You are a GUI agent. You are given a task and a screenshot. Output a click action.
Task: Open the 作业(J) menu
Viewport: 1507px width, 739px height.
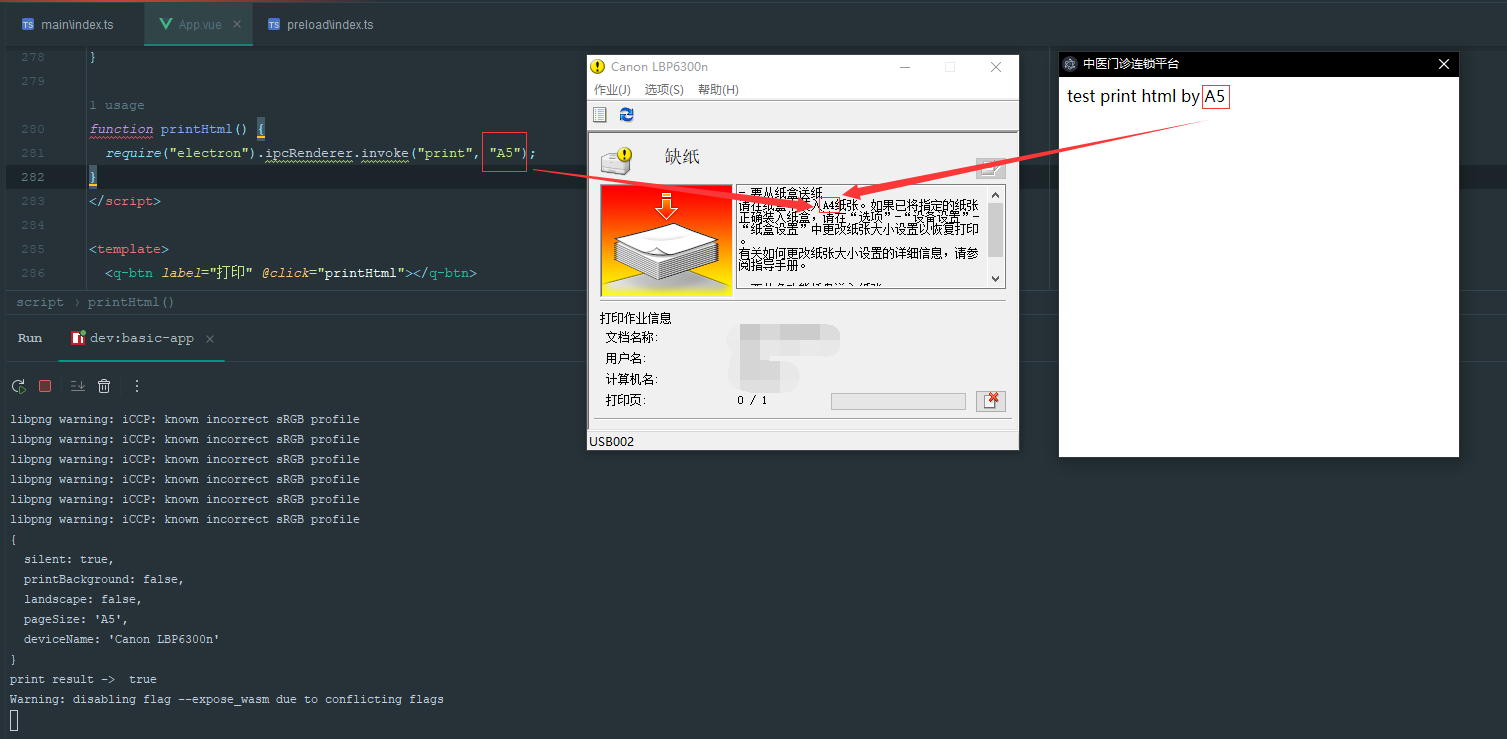611,89
